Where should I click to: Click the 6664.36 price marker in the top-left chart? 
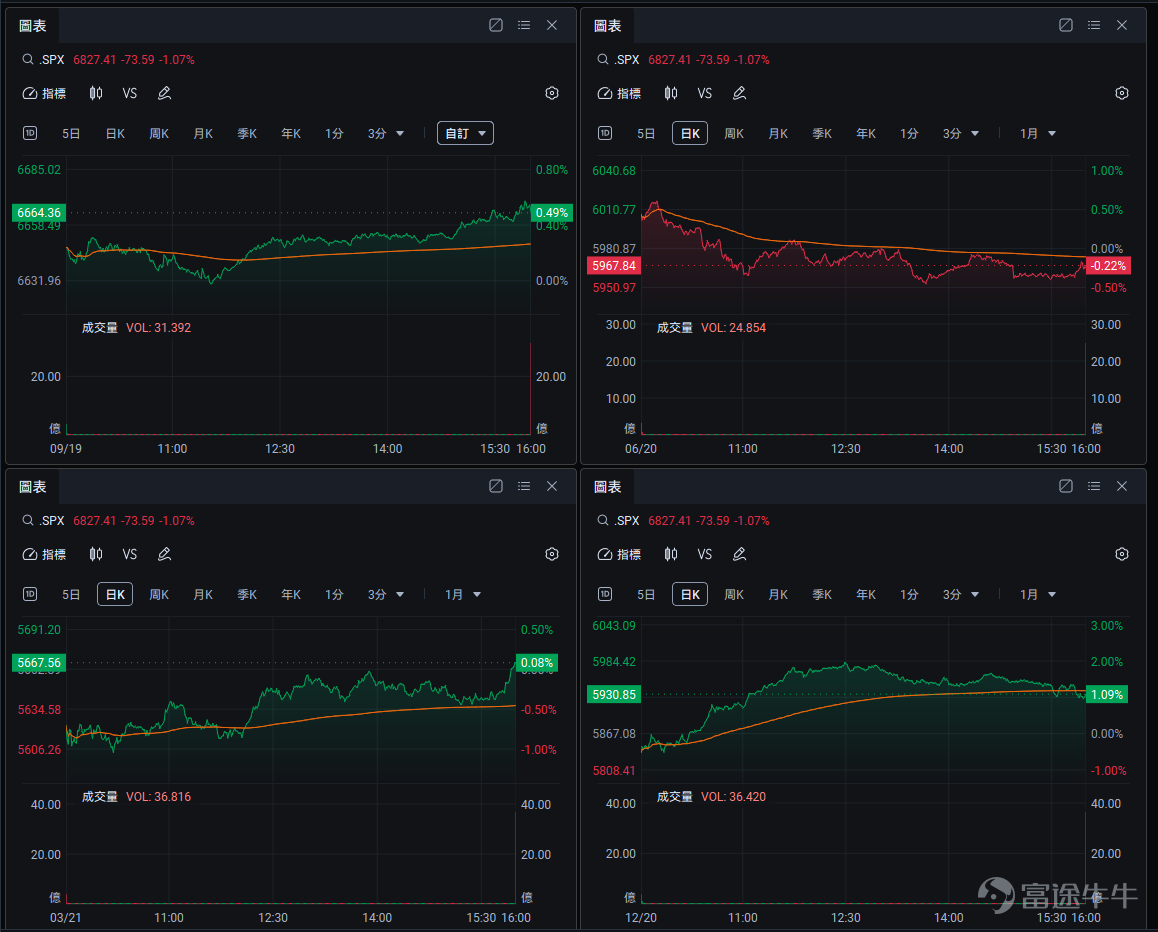(x=39, y=213)
